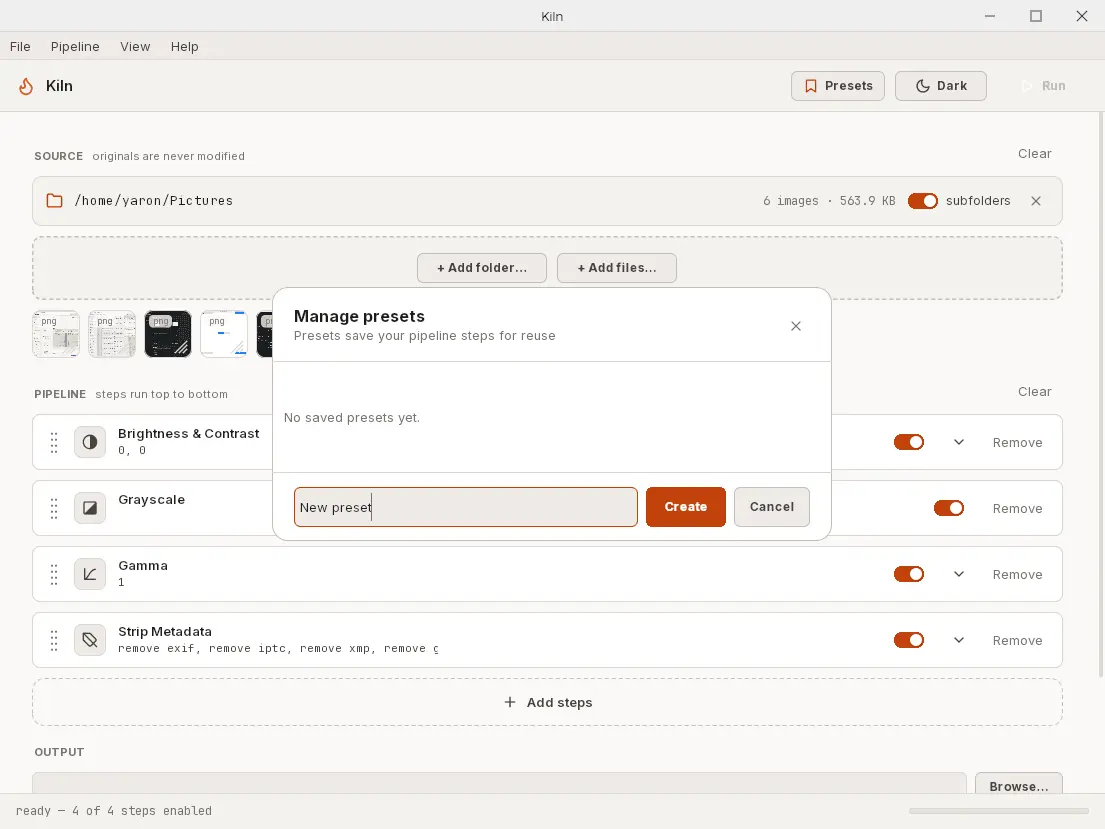Click Browse... for the output folder
The image size is (1105, 829).
click(1018, 784)
